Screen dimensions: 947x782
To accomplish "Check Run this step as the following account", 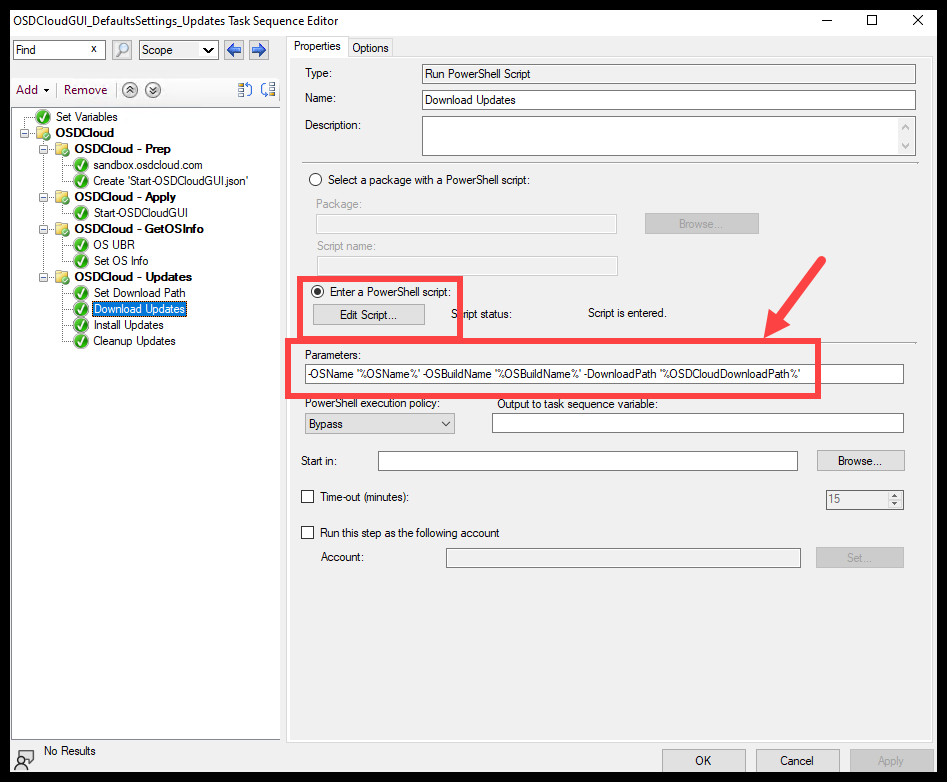I will tap(307, 533).
